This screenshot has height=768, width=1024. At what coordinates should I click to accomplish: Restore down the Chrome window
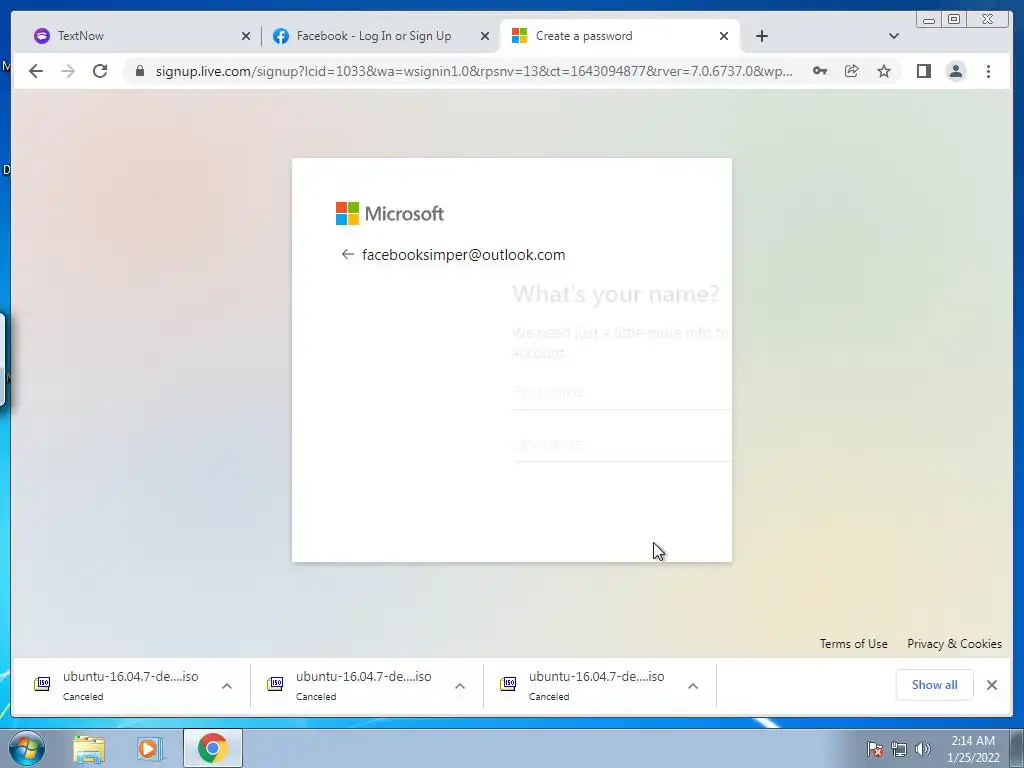pyautogui.click(x=954, y=19)
